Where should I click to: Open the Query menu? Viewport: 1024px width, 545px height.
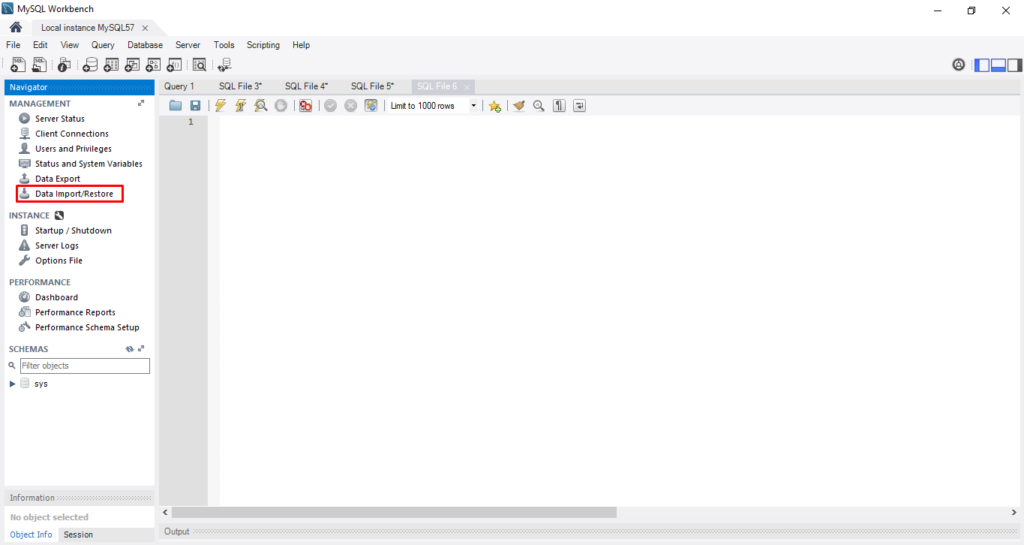click(x=103, y=45)
